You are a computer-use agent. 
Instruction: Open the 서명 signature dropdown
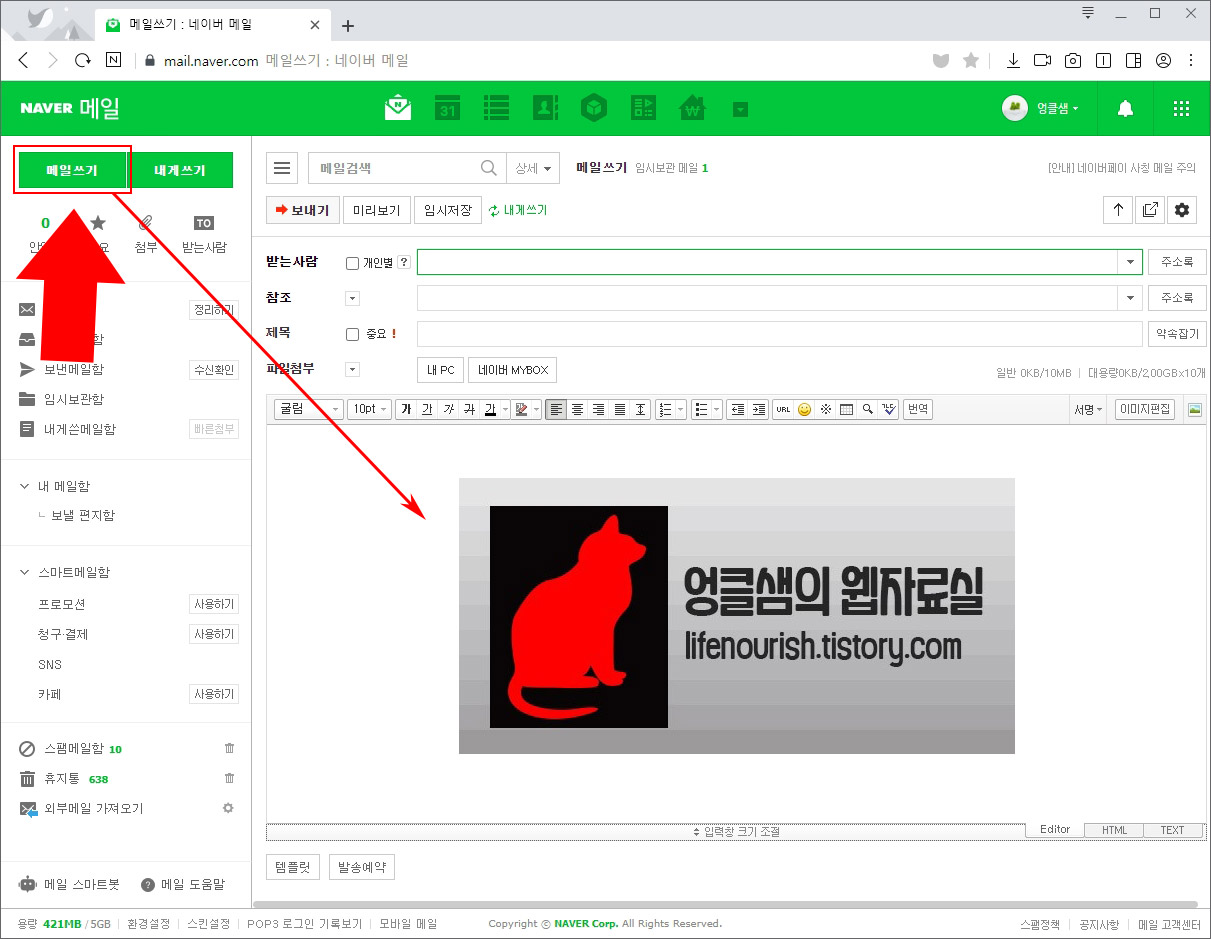1088,408
